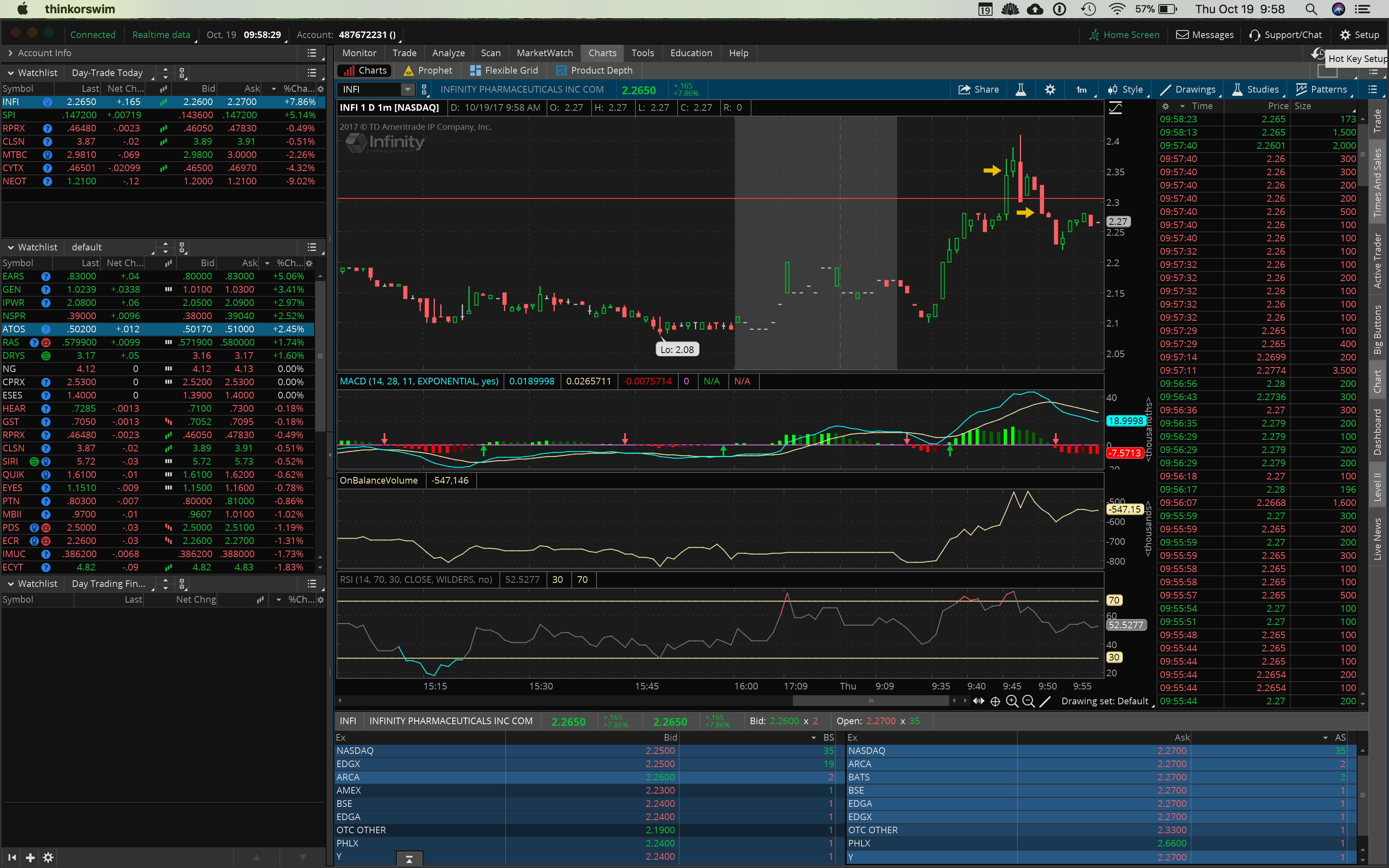Click the flask Edit Studies icon
The width and height of the screenshot is (1389, 868).
(1021, 90)
